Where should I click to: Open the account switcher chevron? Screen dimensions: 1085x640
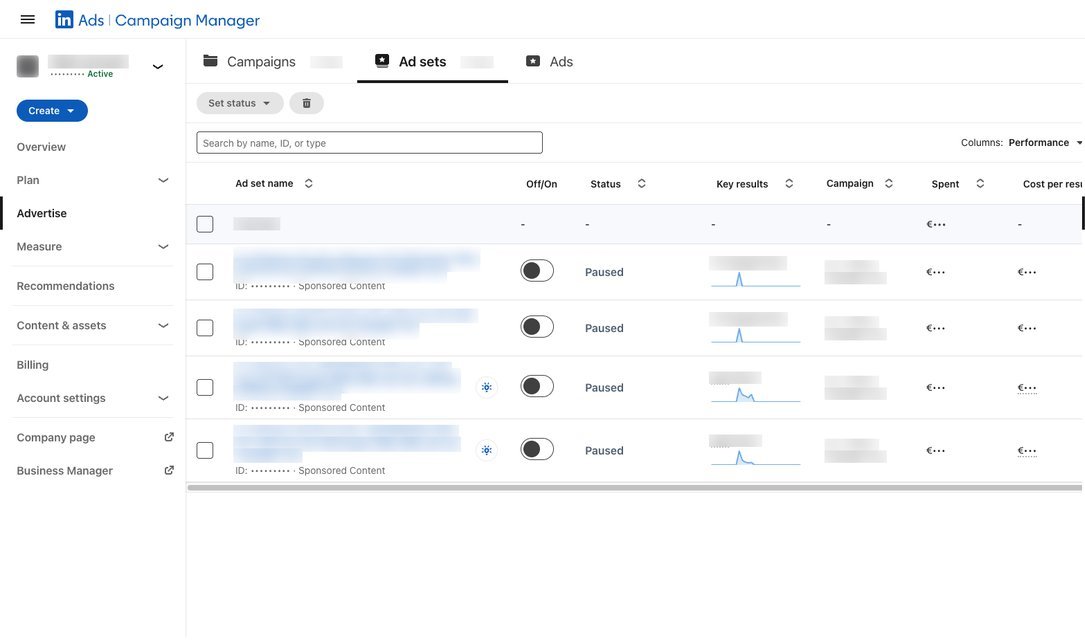click(x=158, y=66)
